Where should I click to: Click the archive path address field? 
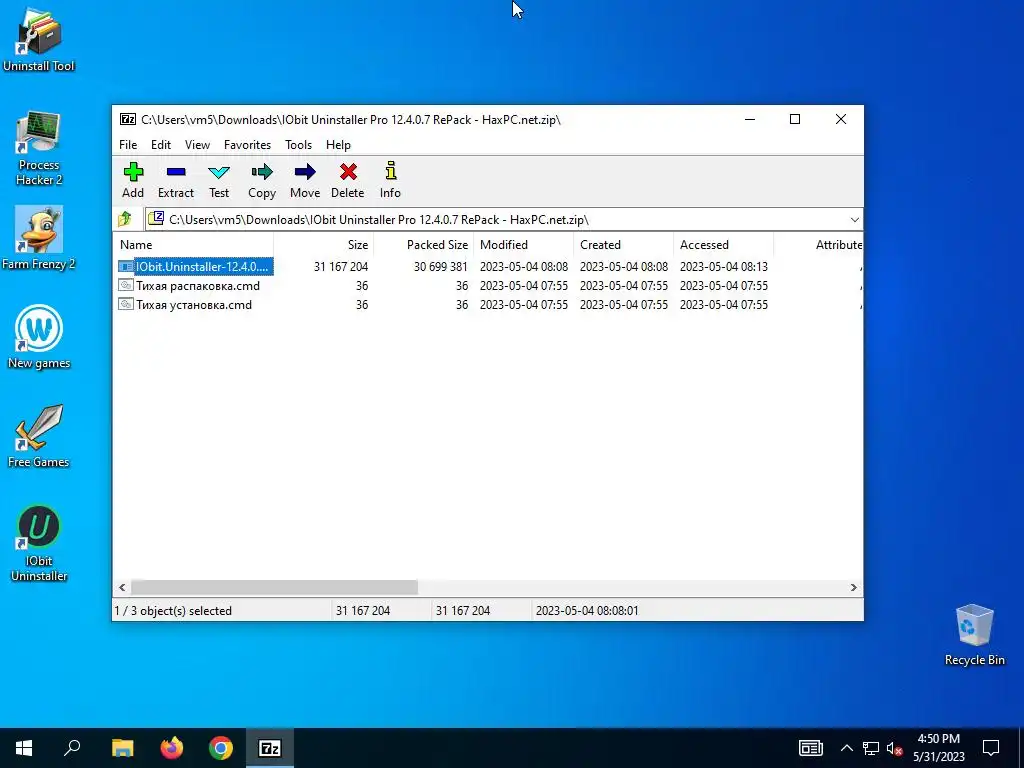point(503,219)
